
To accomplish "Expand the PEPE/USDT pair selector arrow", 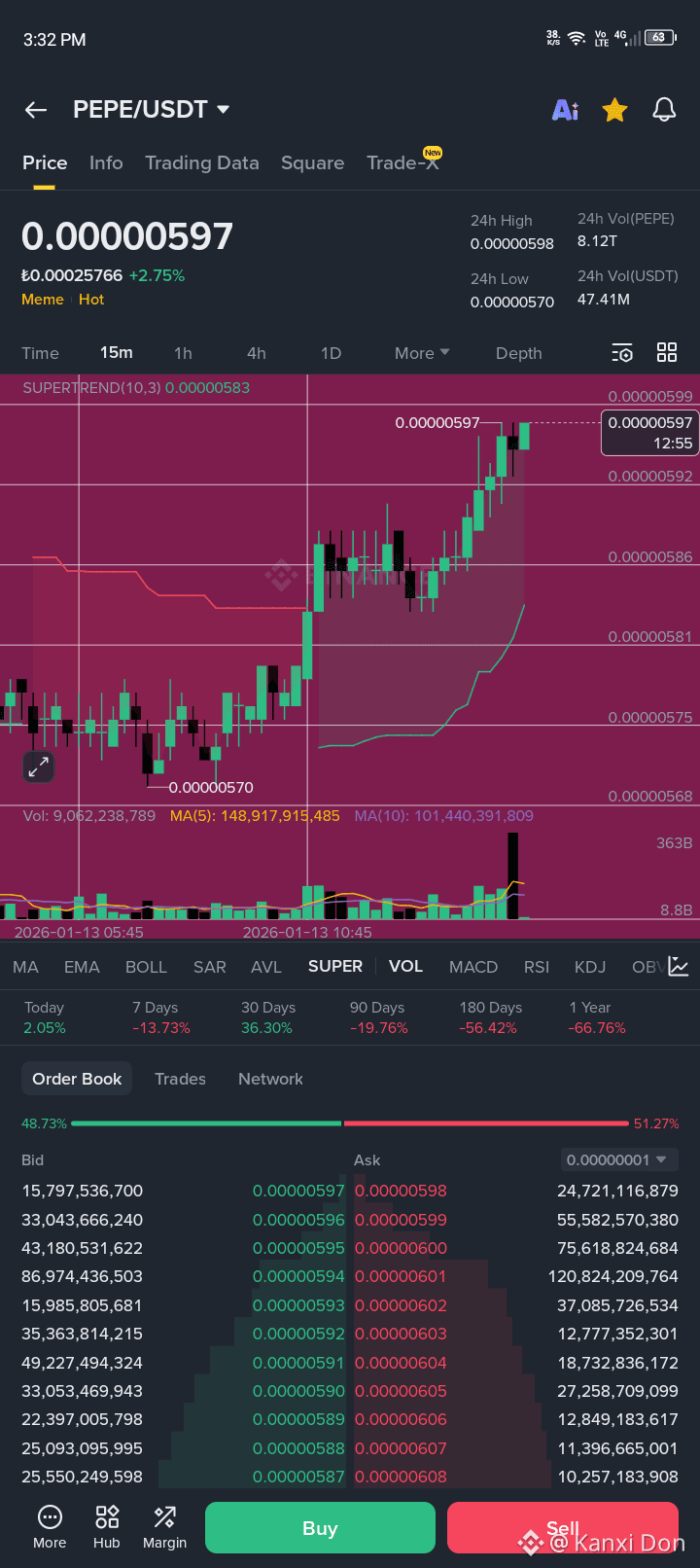I will [x=224, y=109].
